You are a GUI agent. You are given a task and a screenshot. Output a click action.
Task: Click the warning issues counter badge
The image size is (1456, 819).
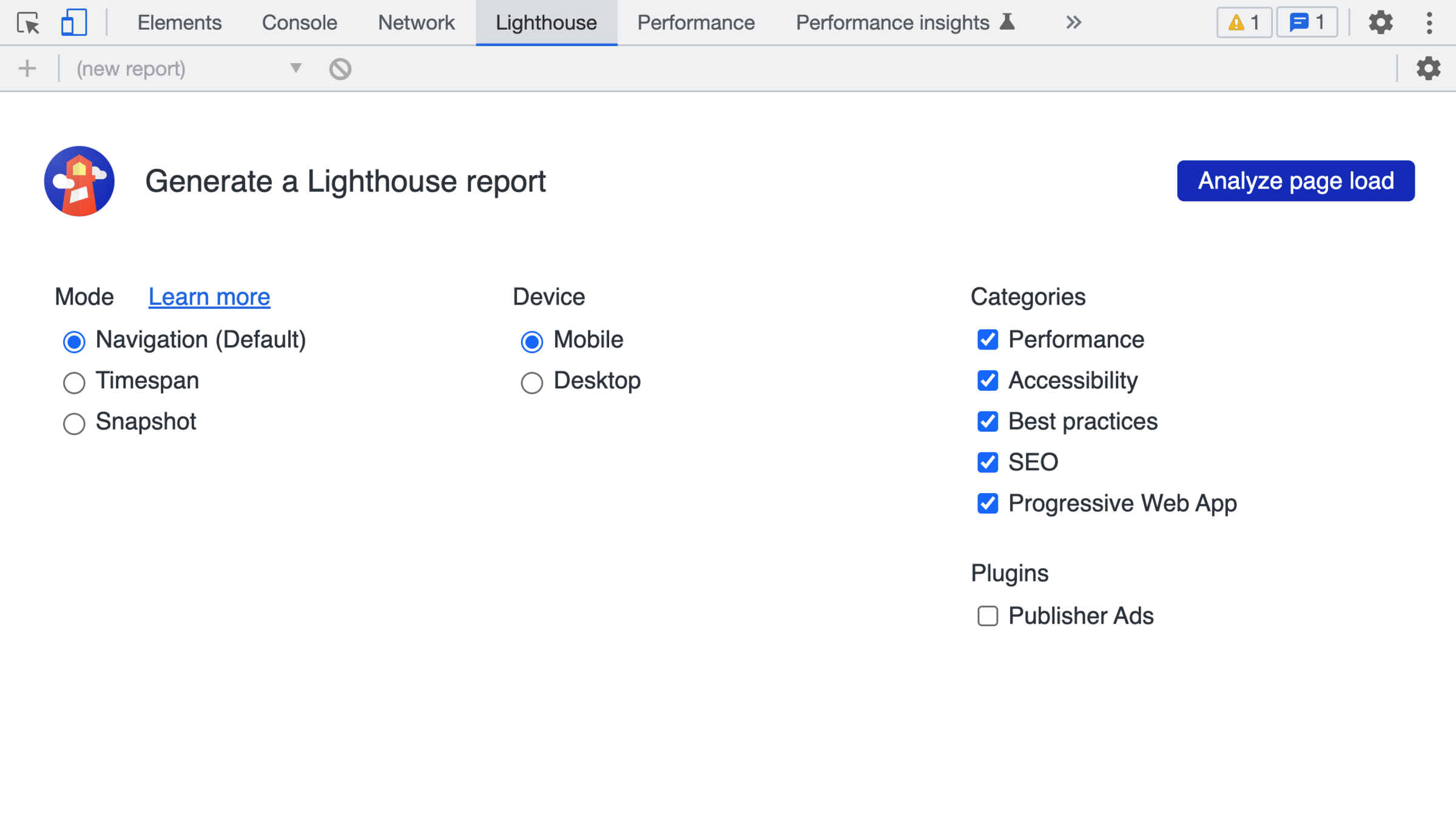coord(1244,23)
